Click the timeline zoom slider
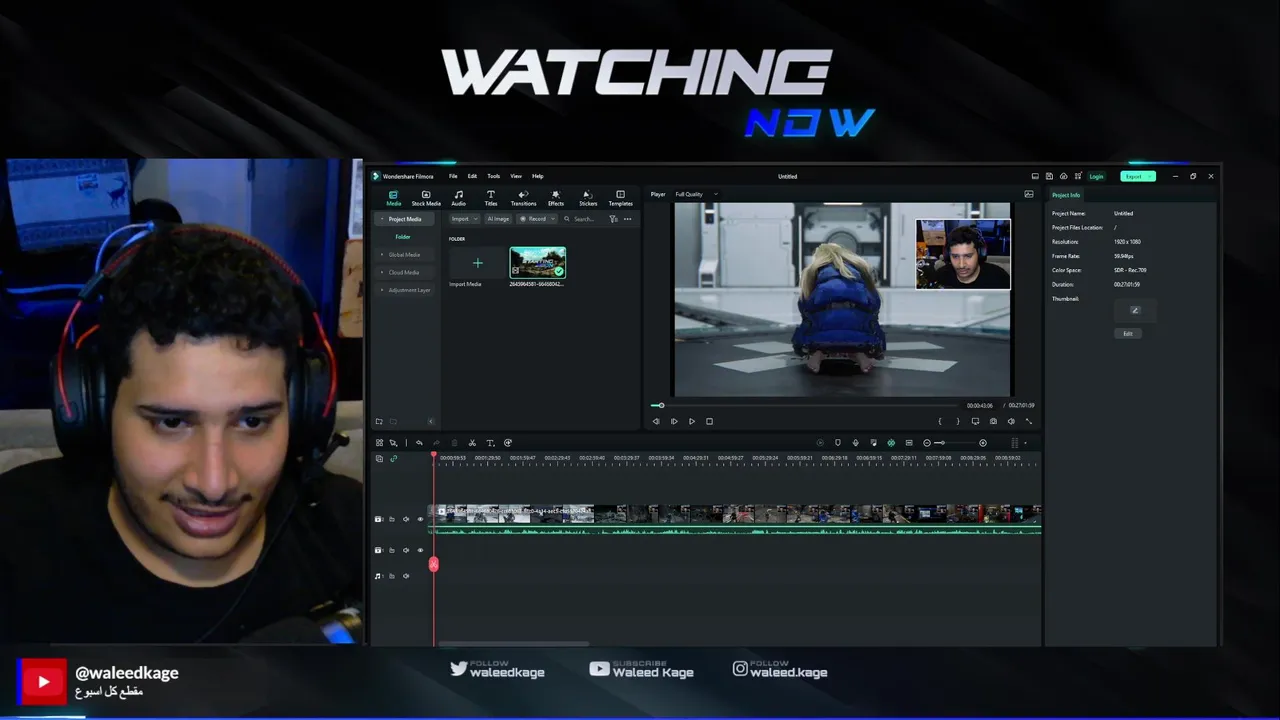The width and height of the screenshot is (1280, 720). tap(954, 443)
